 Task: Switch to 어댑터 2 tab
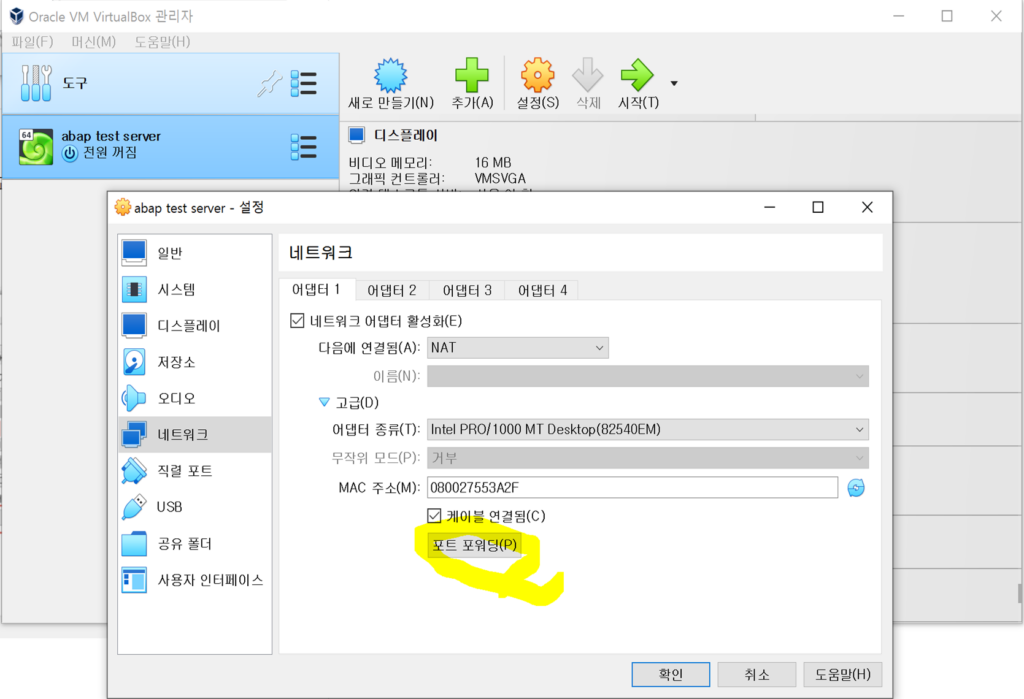tap(392, 290)
